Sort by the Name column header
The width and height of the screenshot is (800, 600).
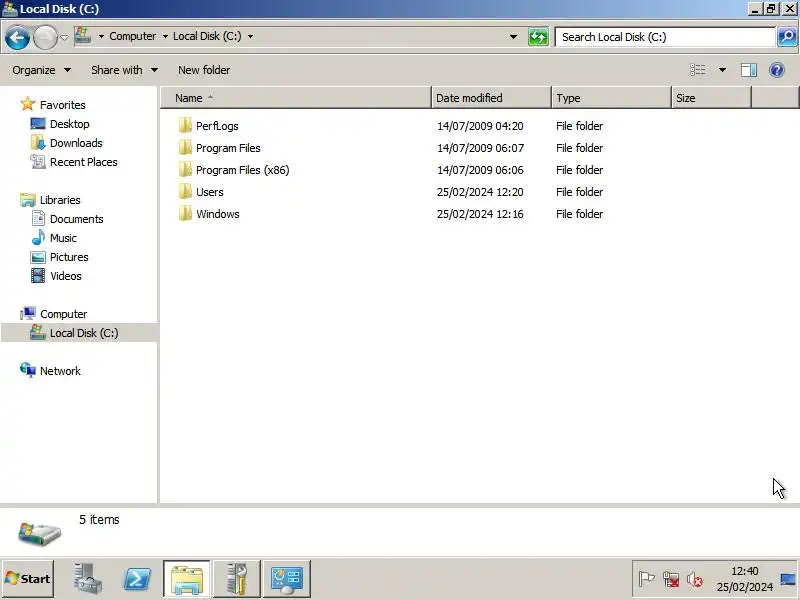[296, 98]
